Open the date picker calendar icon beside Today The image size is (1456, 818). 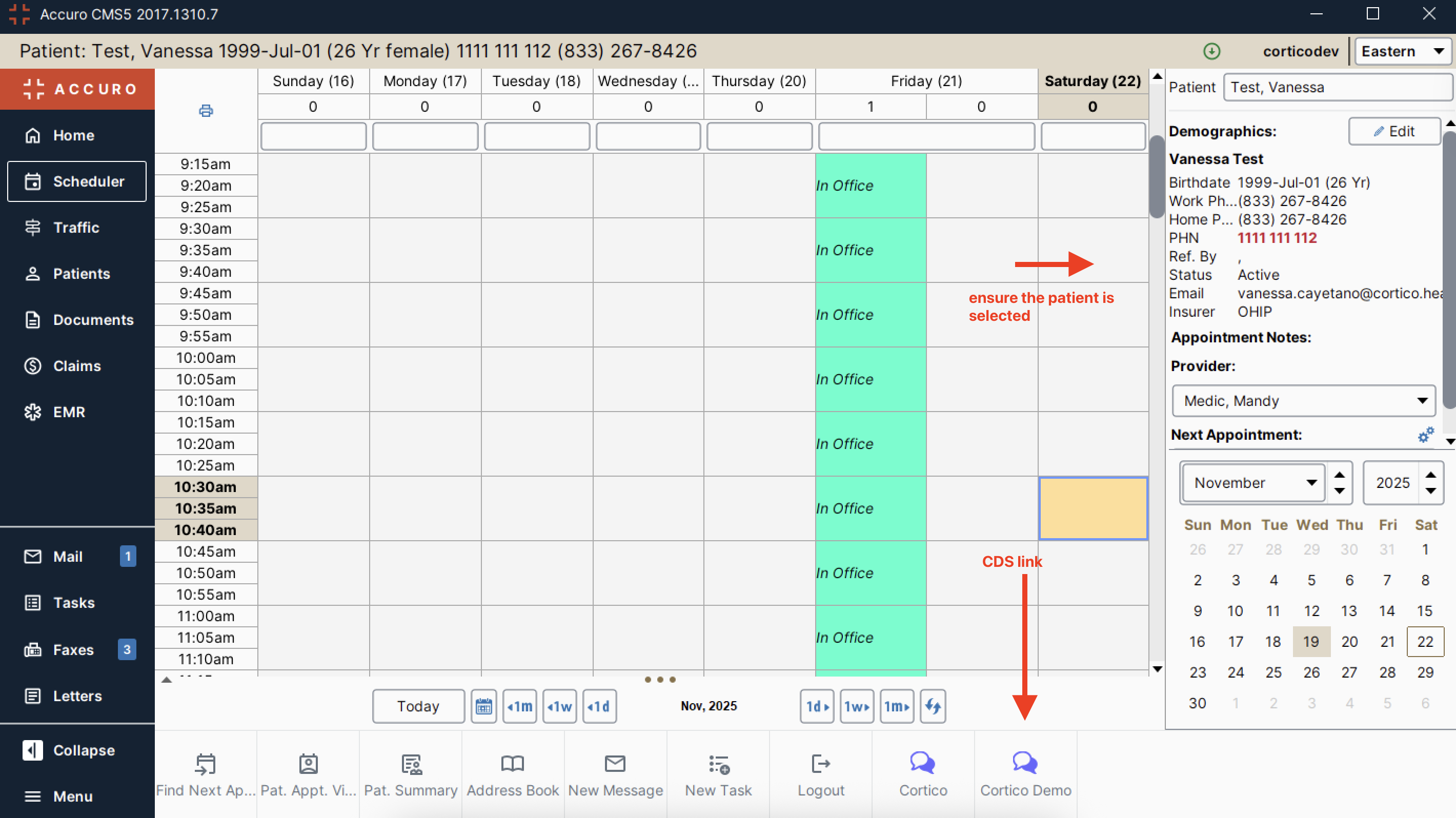(x=484, y=706)
